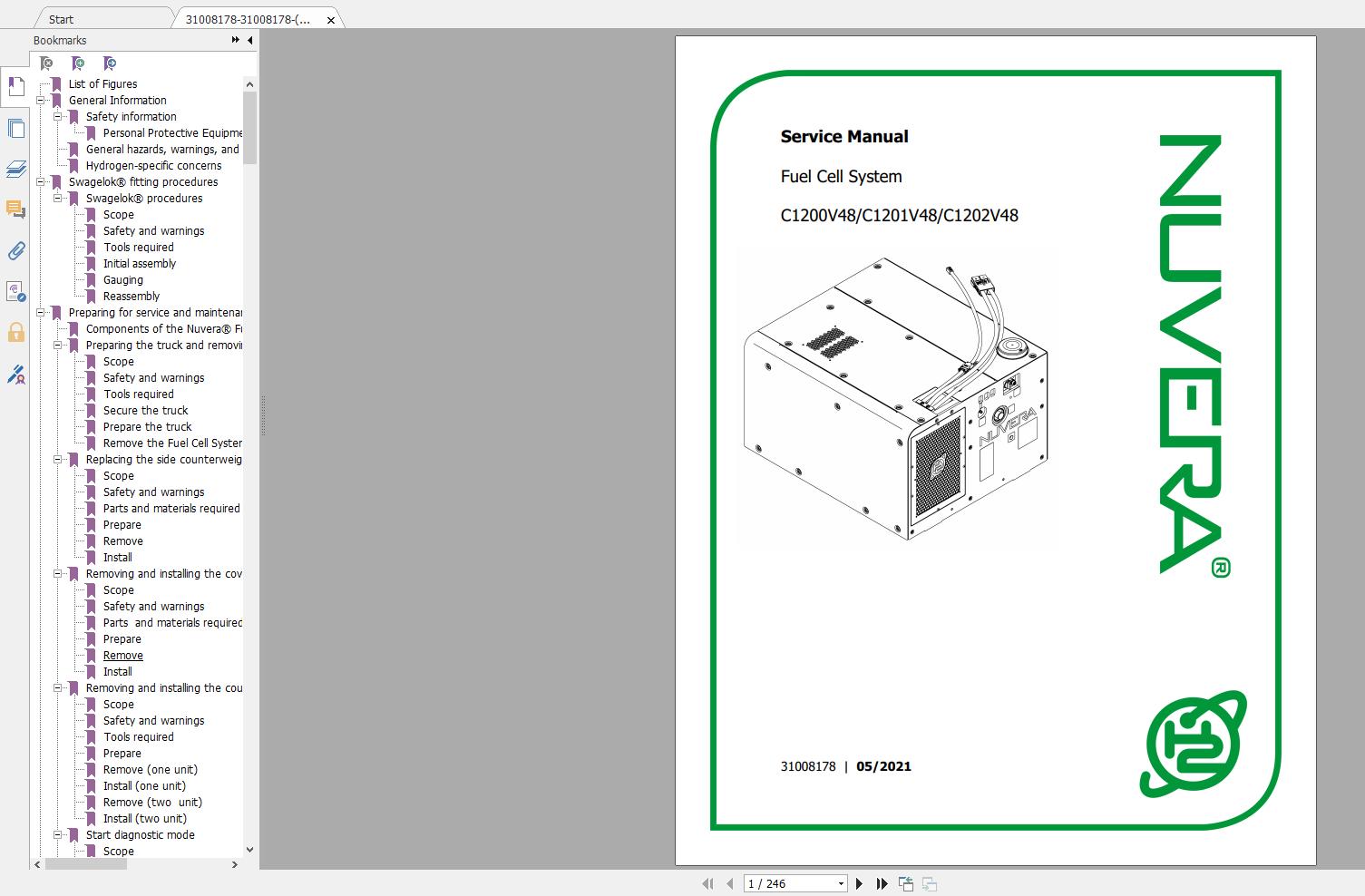Hide the Bookmarks panel with left arrow
The height and width of the screenshot is (896, 1365).
(x=249, y=40)
